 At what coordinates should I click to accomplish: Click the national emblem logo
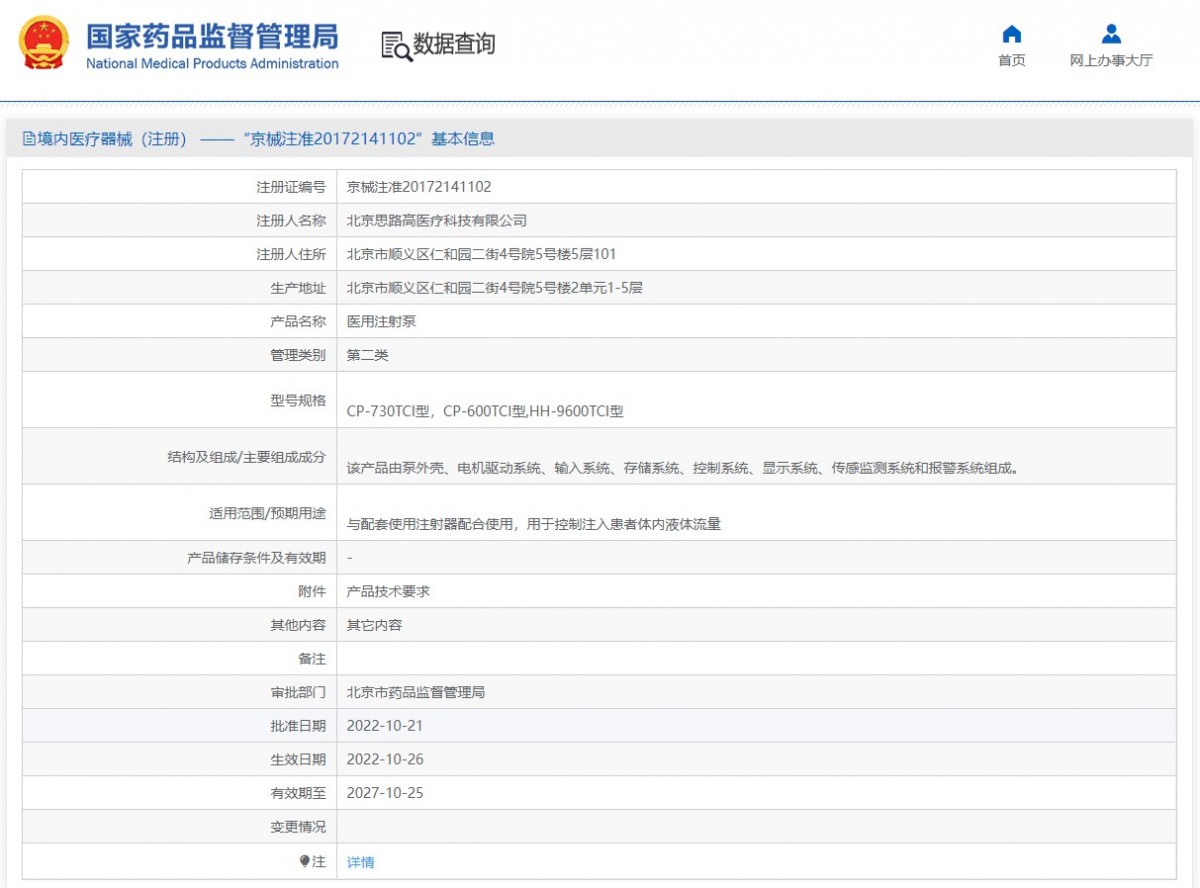(44, 42)
